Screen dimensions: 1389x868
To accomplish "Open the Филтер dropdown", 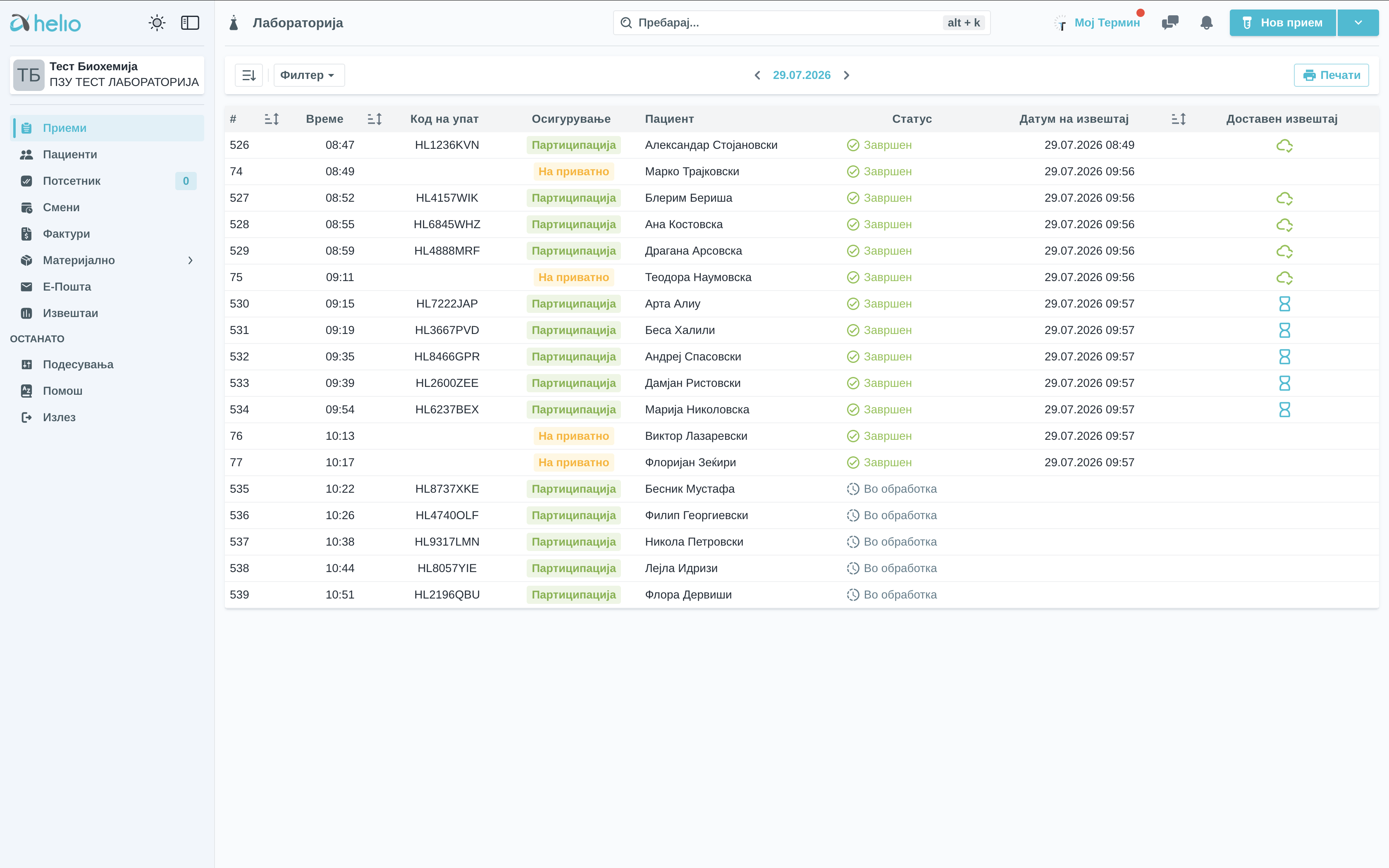I will (309, 75).
